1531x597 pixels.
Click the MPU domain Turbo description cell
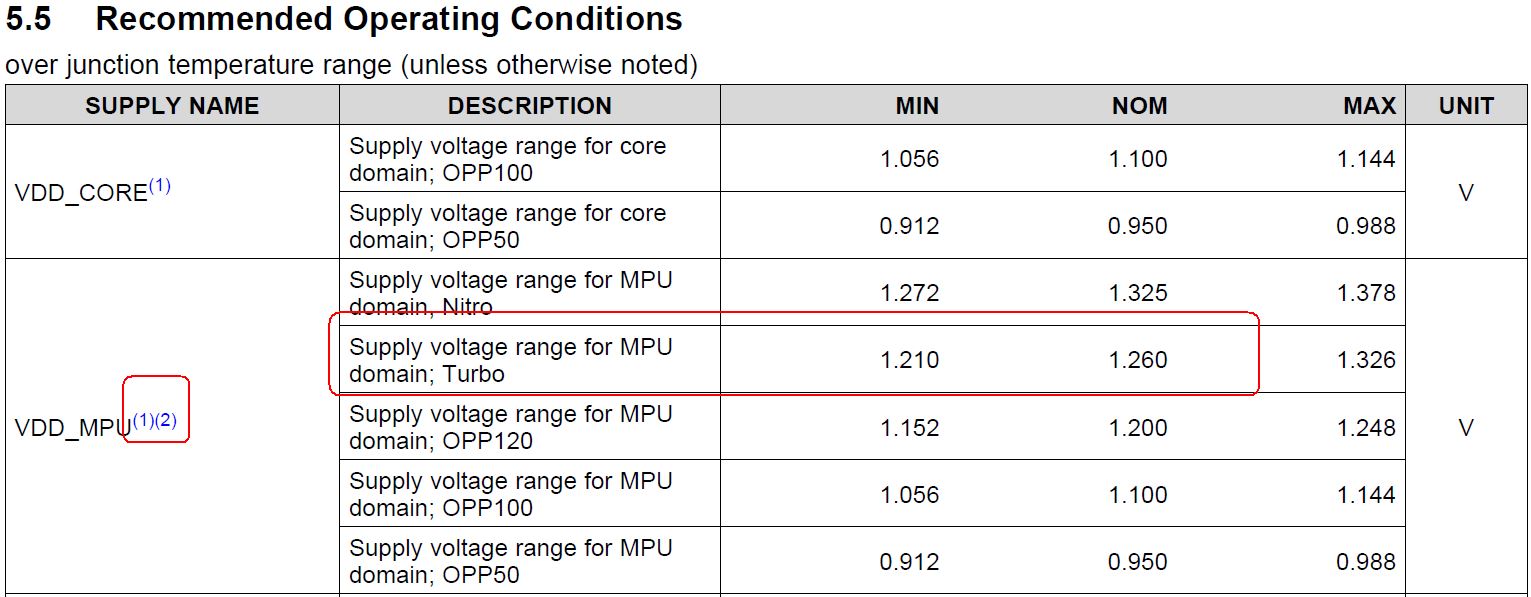pos(529,360)
